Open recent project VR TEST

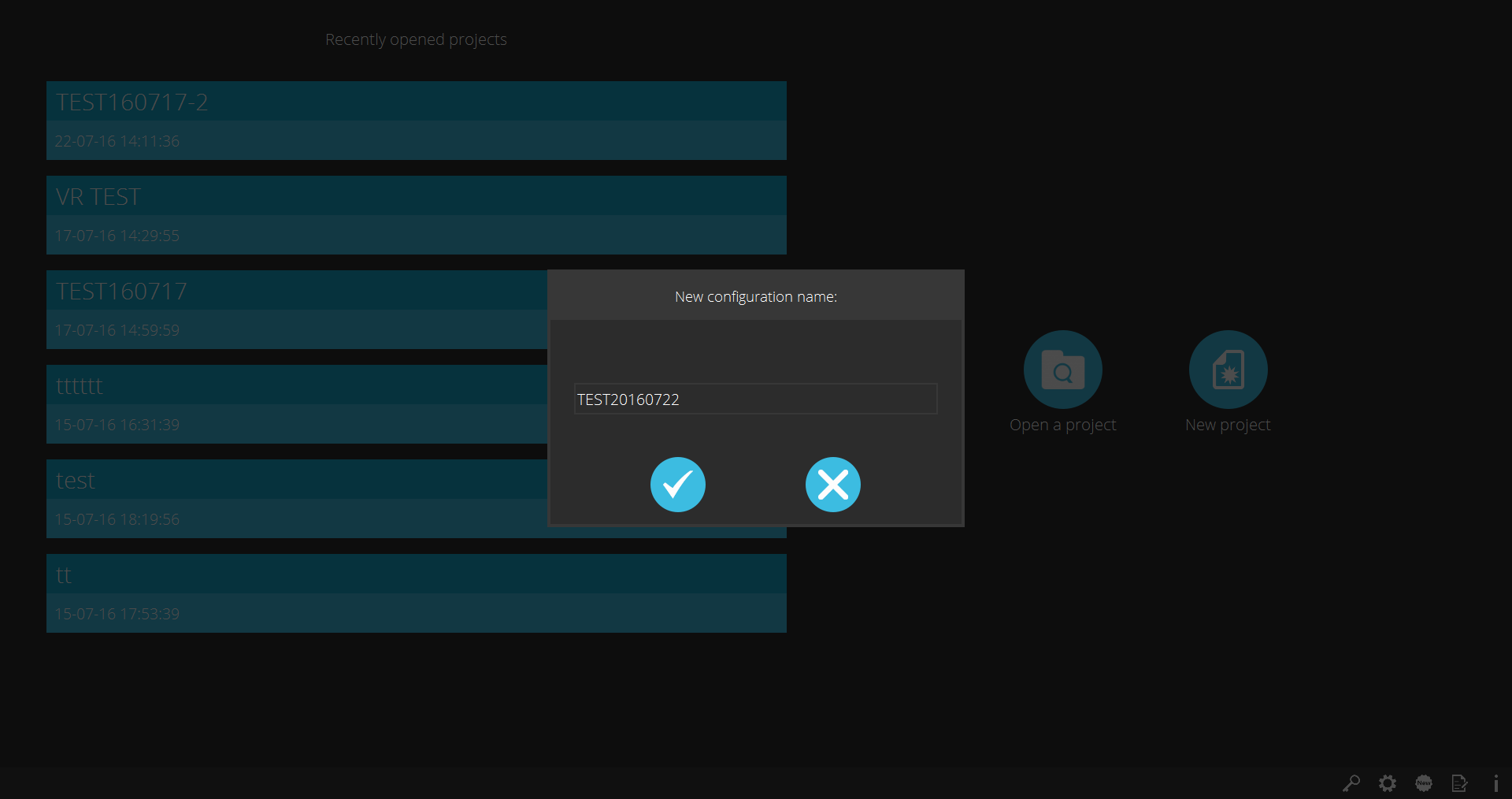(416, 215)
